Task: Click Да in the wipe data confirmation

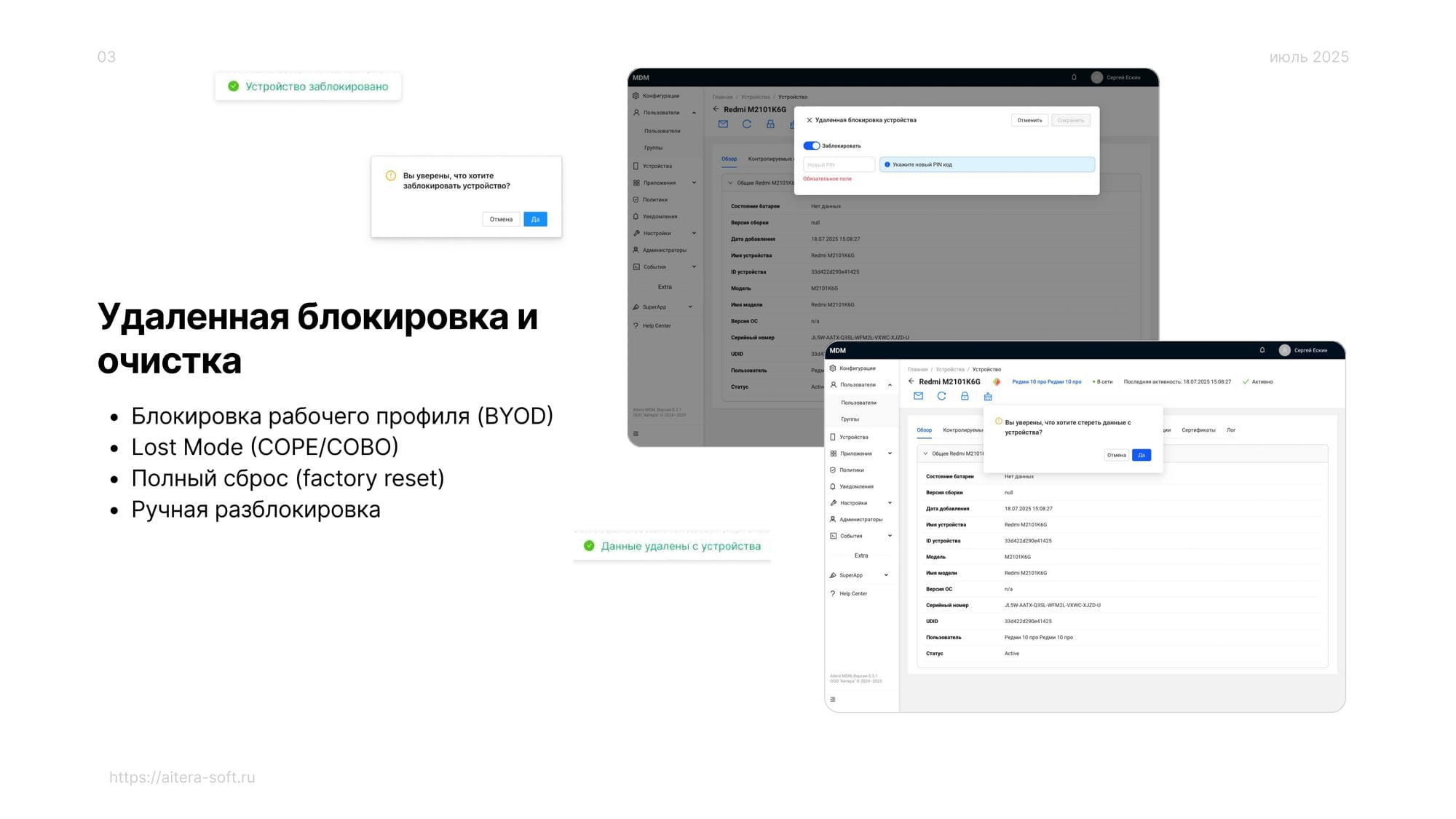Action: (1142, 455)
